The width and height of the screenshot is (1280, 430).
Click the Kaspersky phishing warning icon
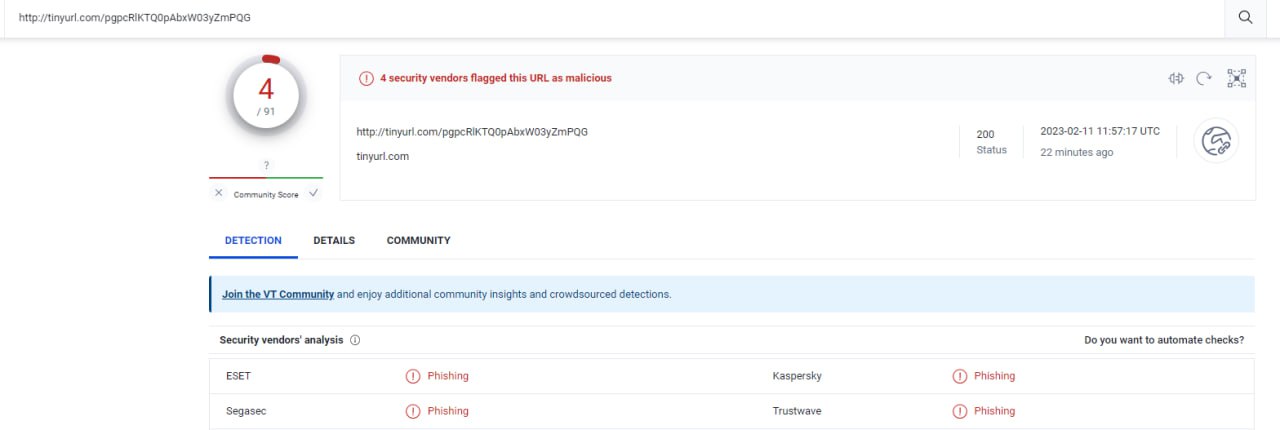[960, 376]
